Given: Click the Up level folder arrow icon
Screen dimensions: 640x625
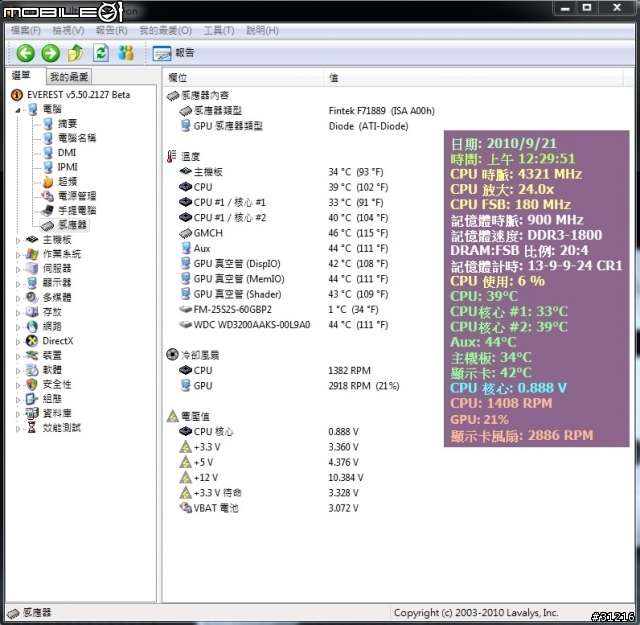Looking at the screenshot, I should (76, 53).
